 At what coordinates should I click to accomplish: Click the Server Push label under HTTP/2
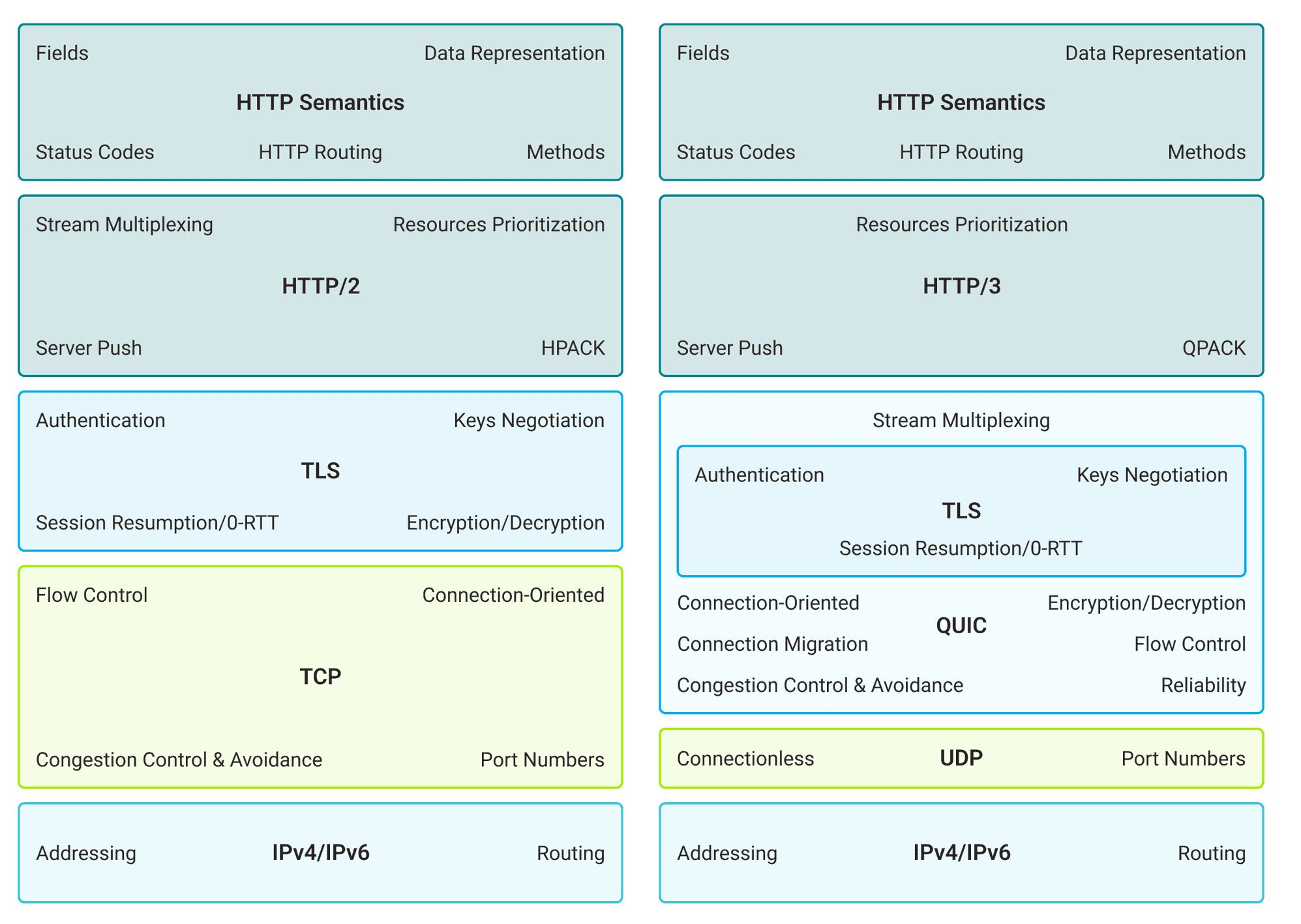(x=88, y=348)
